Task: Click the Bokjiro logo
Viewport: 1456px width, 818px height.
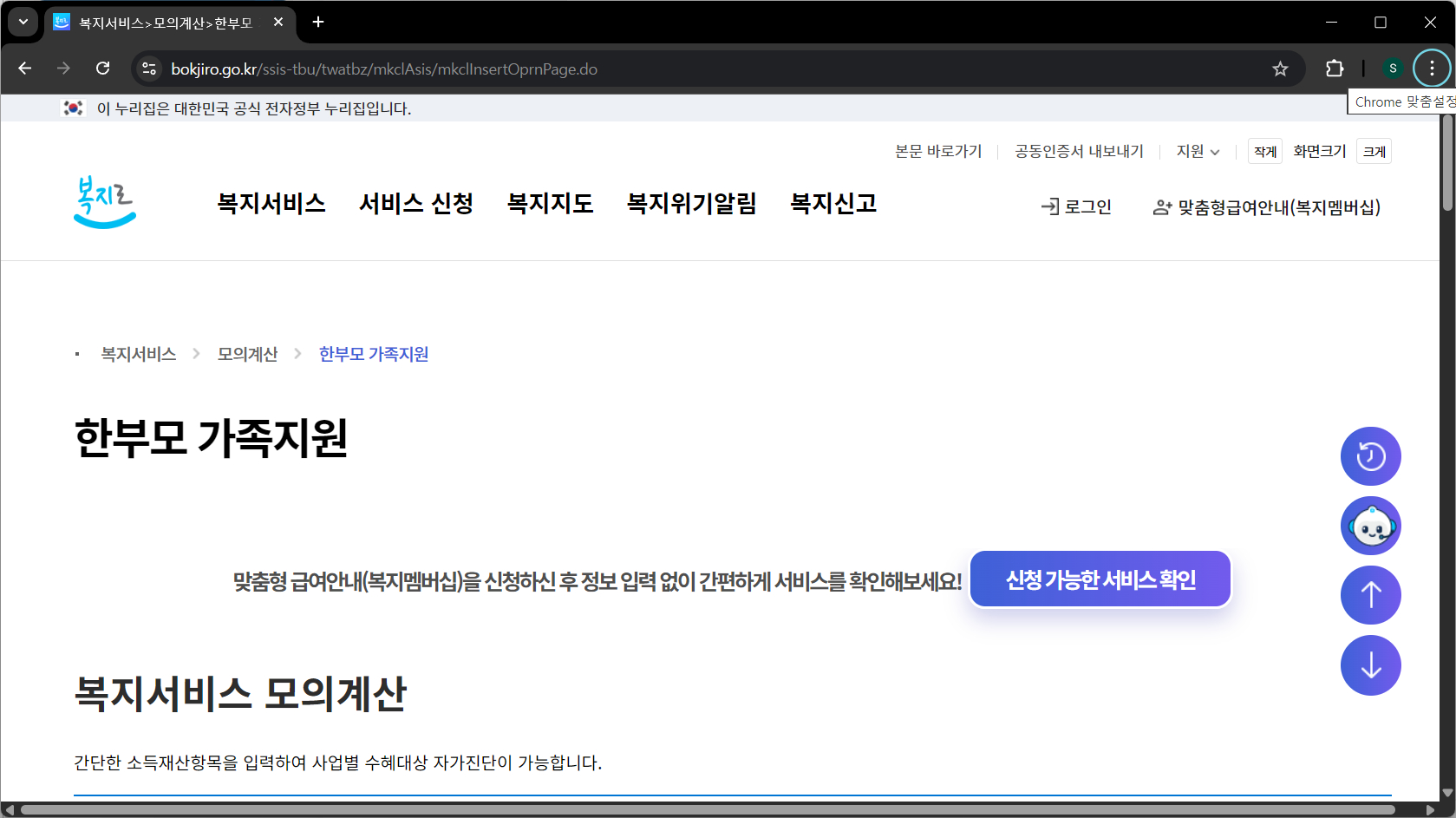Action: pos(105,202)
